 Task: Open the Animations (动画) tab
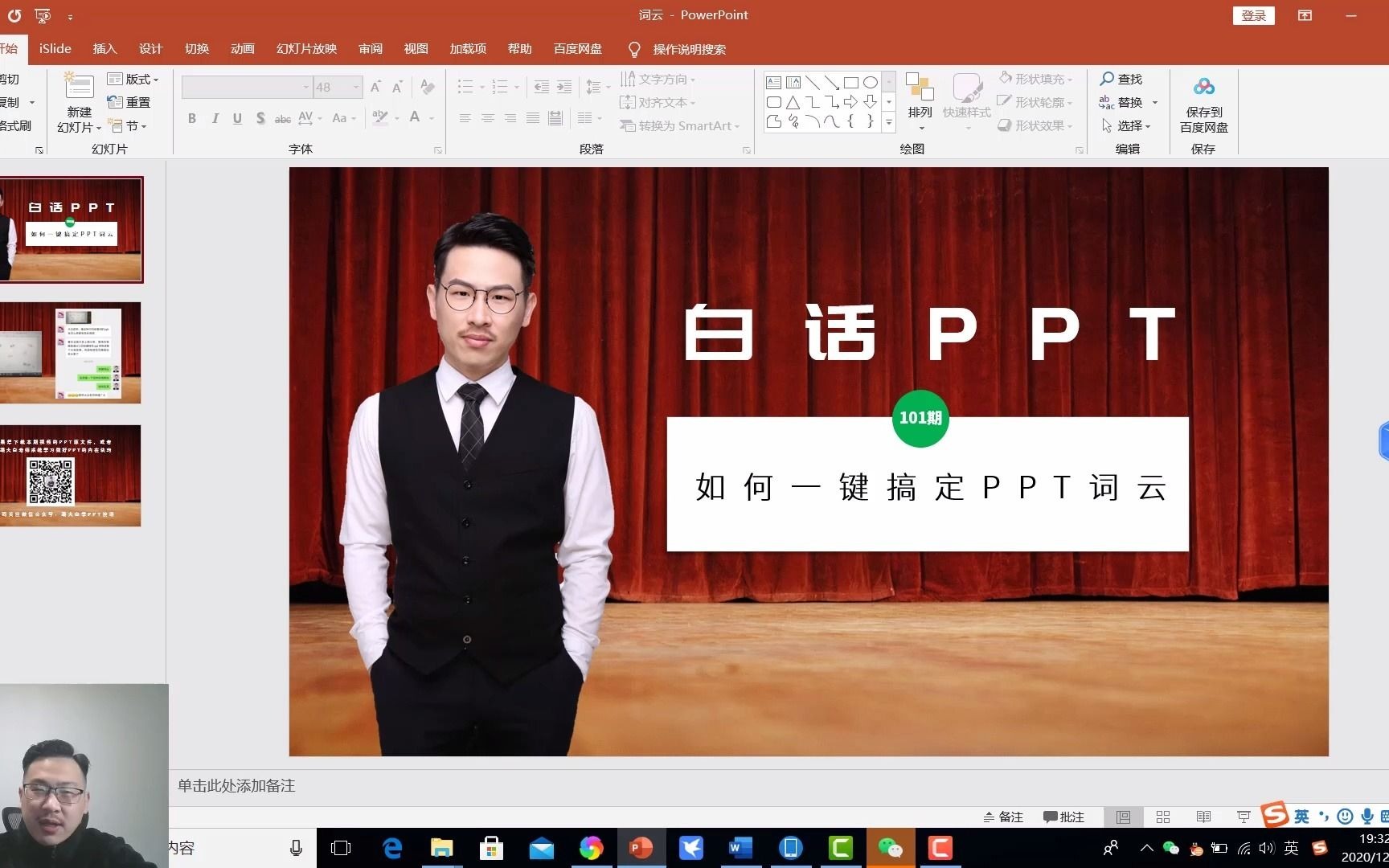click(x=243, y=49)
